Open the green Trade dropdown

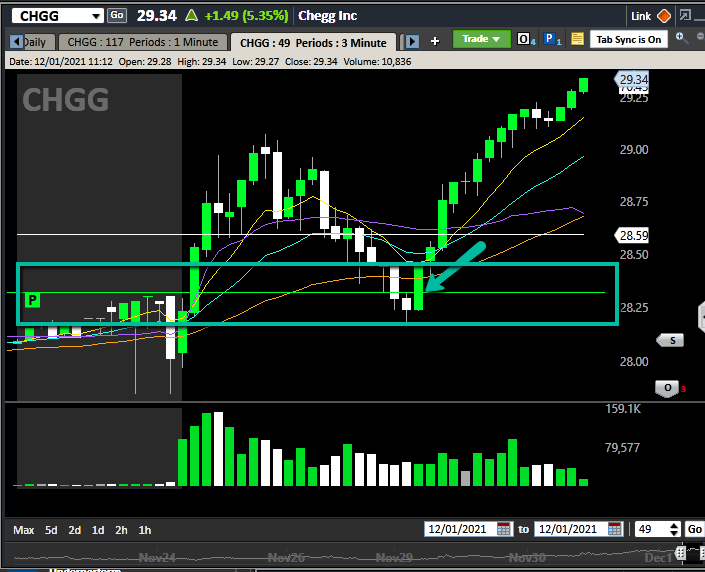pos(481,39)
